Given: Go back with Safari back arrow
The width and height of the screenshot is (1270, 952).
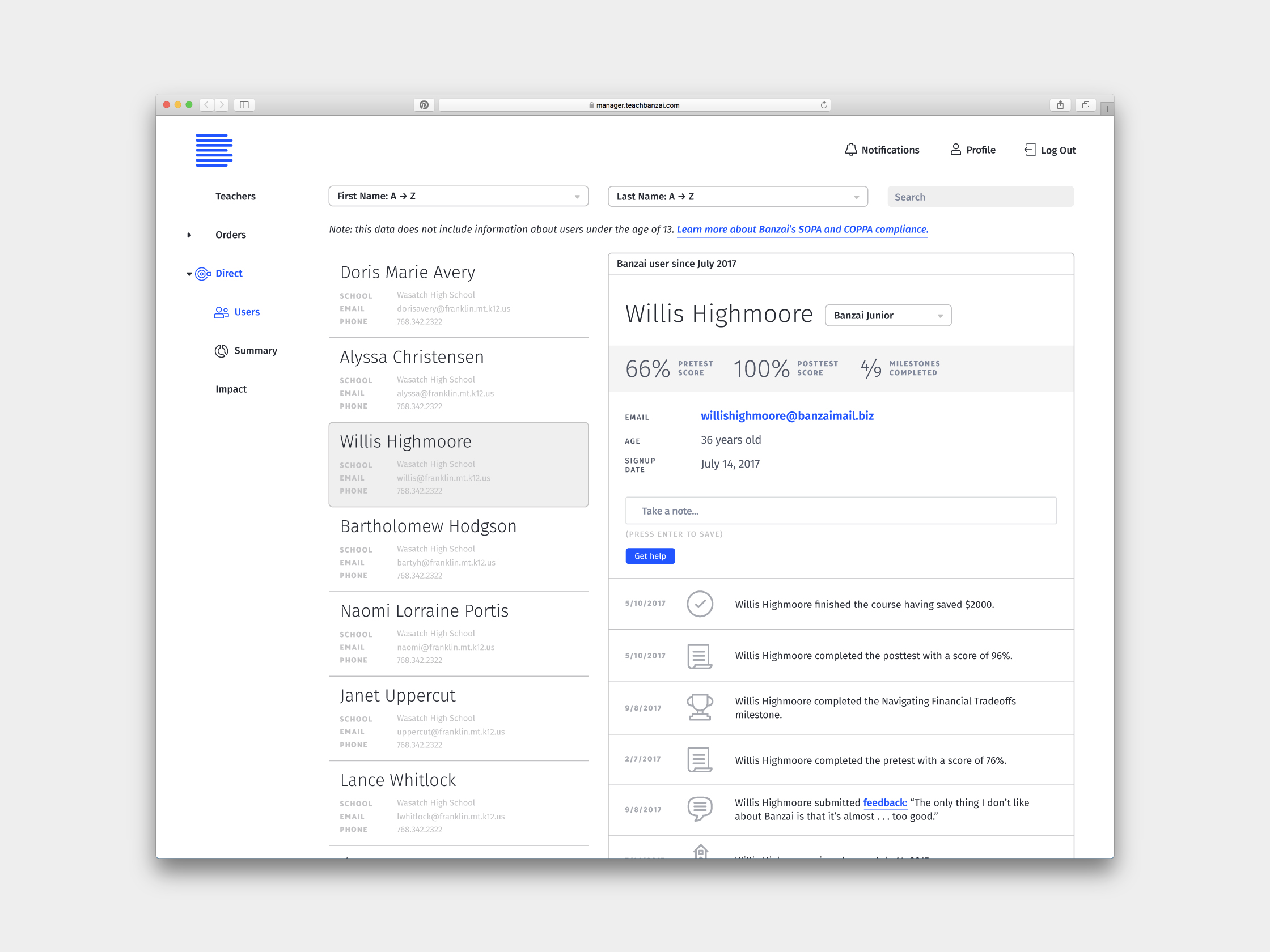Looking at the screenshot, I should [x=206, y=104].
